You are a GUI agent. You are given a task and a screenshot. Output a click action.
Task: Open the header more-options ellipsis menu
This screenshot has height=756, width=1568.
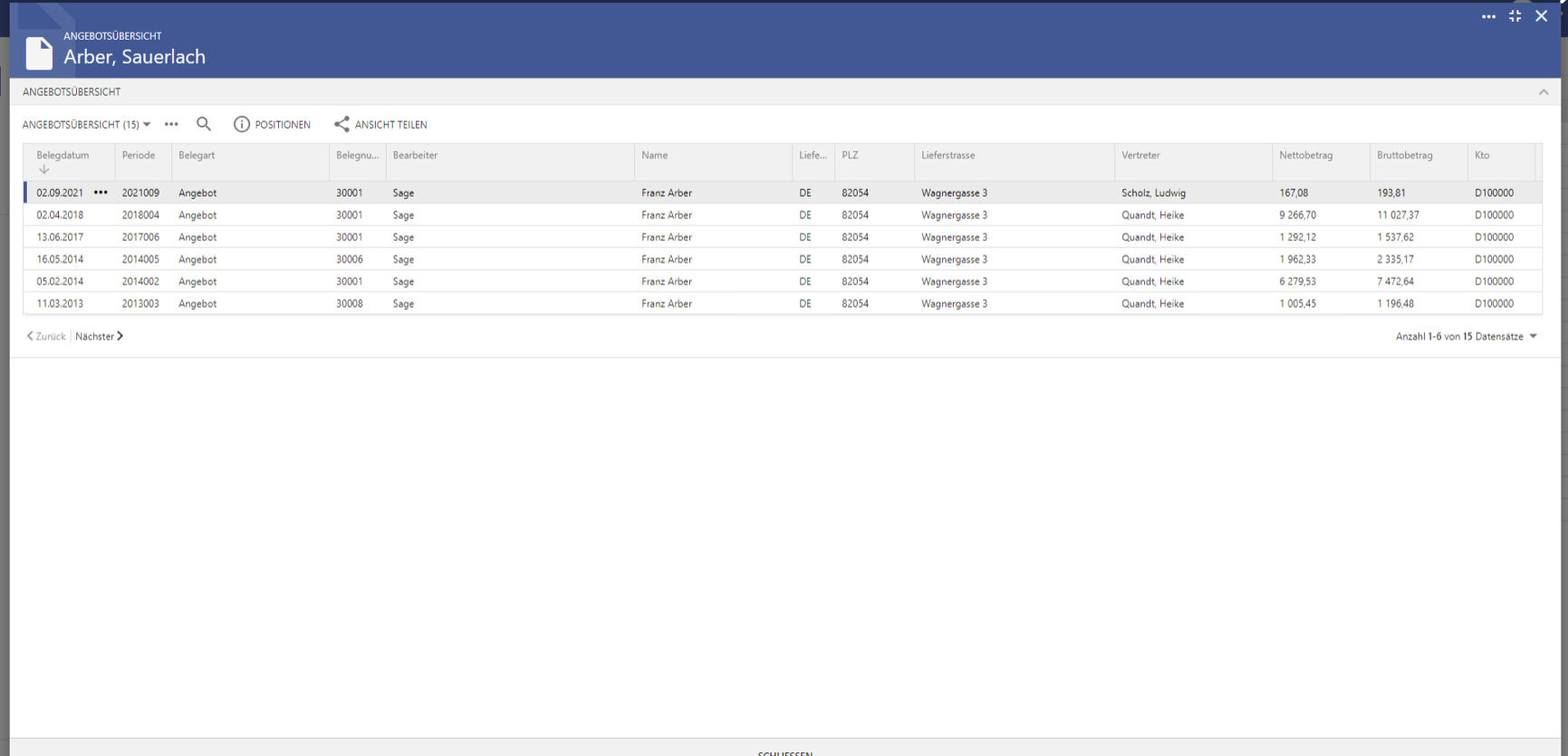(x=1488, y=16)
